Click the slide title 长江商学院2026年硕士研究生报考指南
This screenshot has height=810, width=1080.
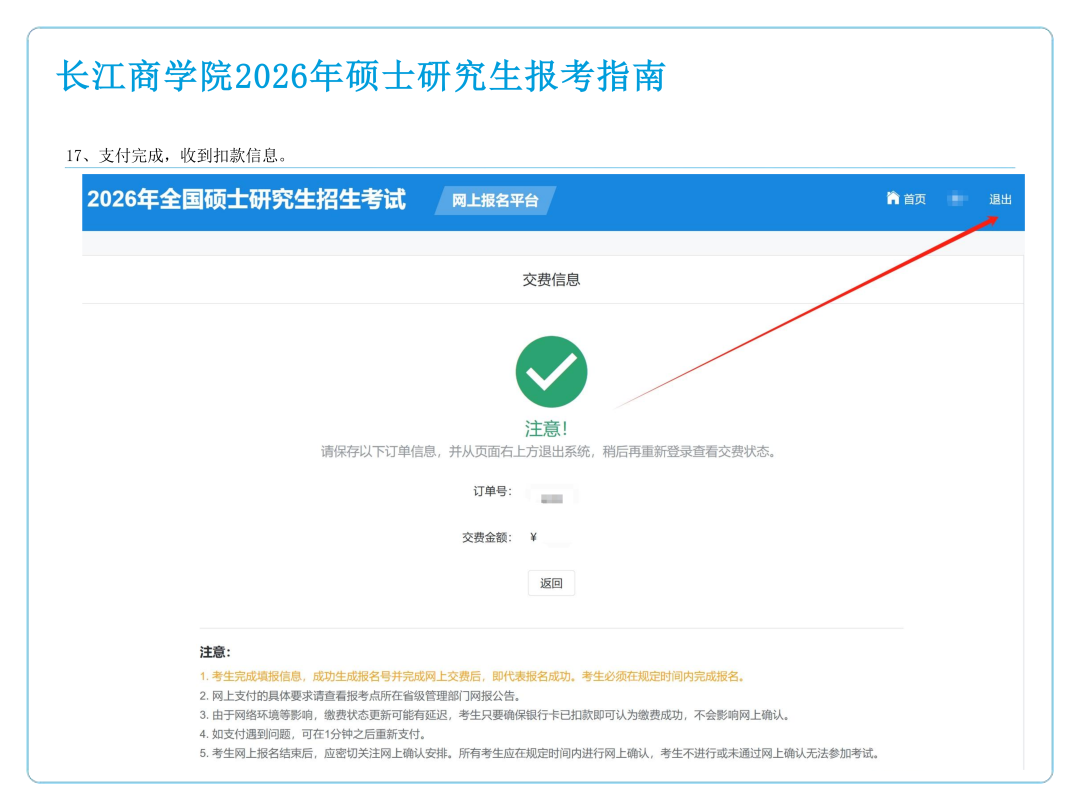pos(361,77)
